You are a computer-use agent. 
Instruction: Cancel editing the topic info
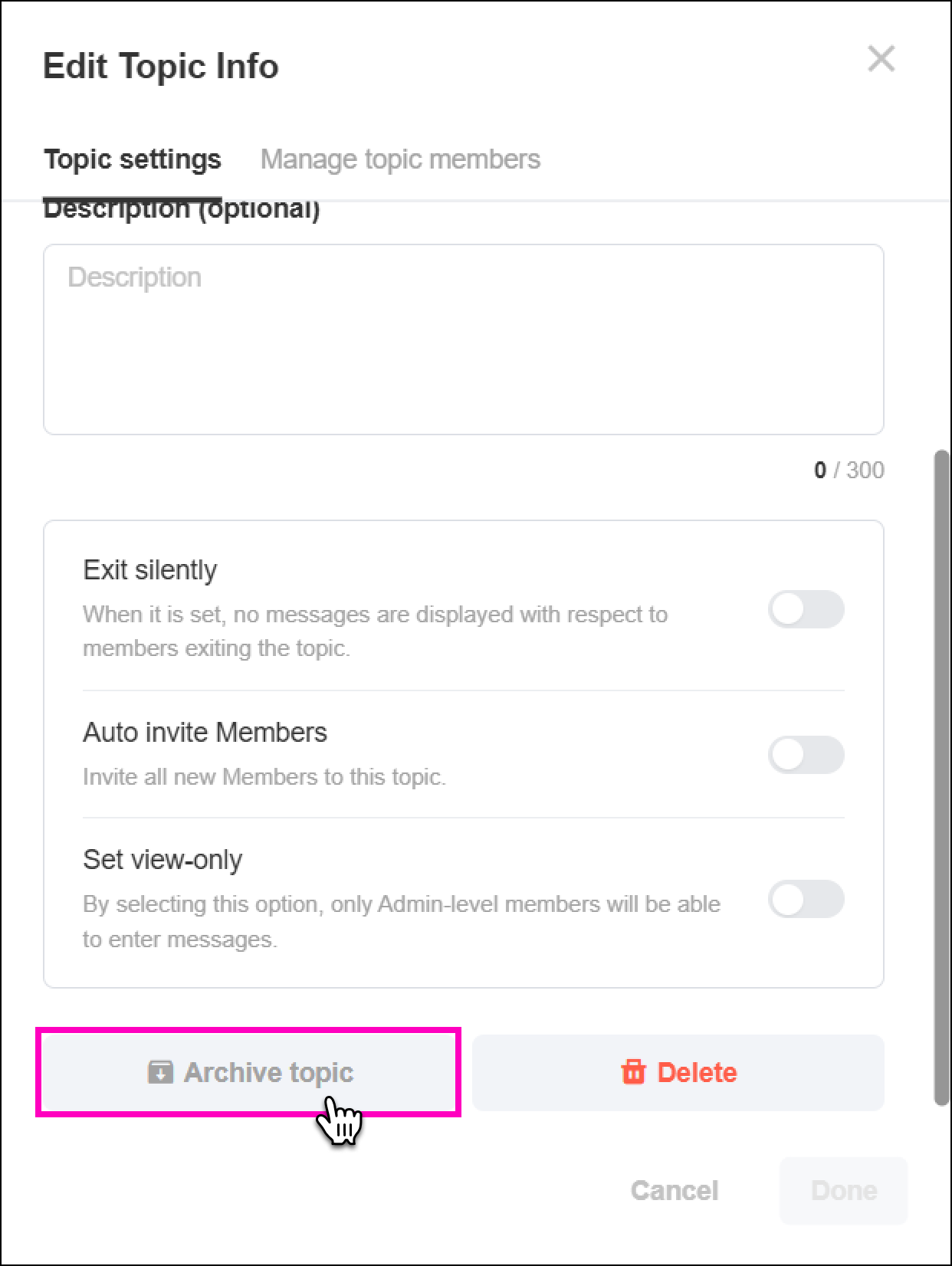[674, 1190]
